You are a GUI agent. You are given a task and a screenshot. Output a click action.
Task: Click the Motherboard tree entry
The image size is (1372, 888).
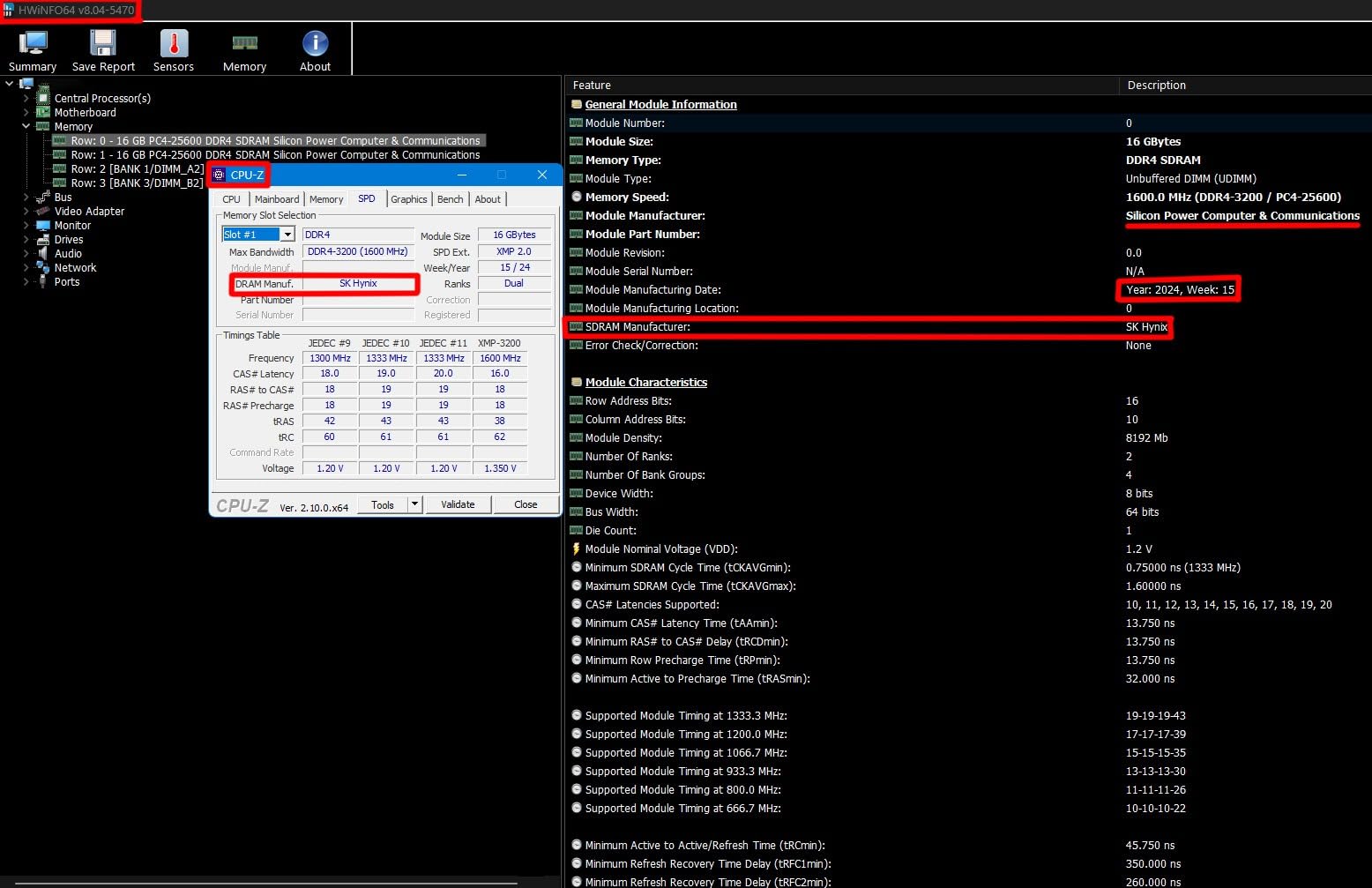point(85,113)
